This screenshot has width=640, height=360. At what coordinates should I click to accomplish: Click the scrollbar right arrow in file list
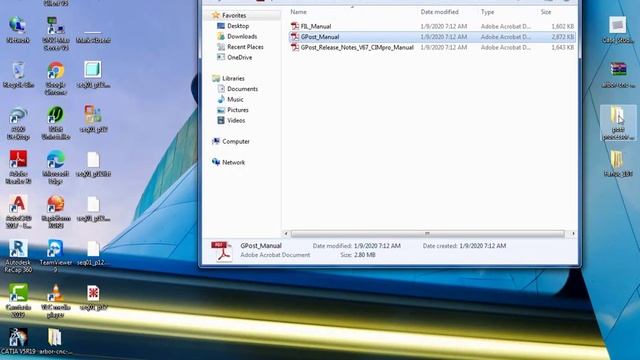click(573, 233)
